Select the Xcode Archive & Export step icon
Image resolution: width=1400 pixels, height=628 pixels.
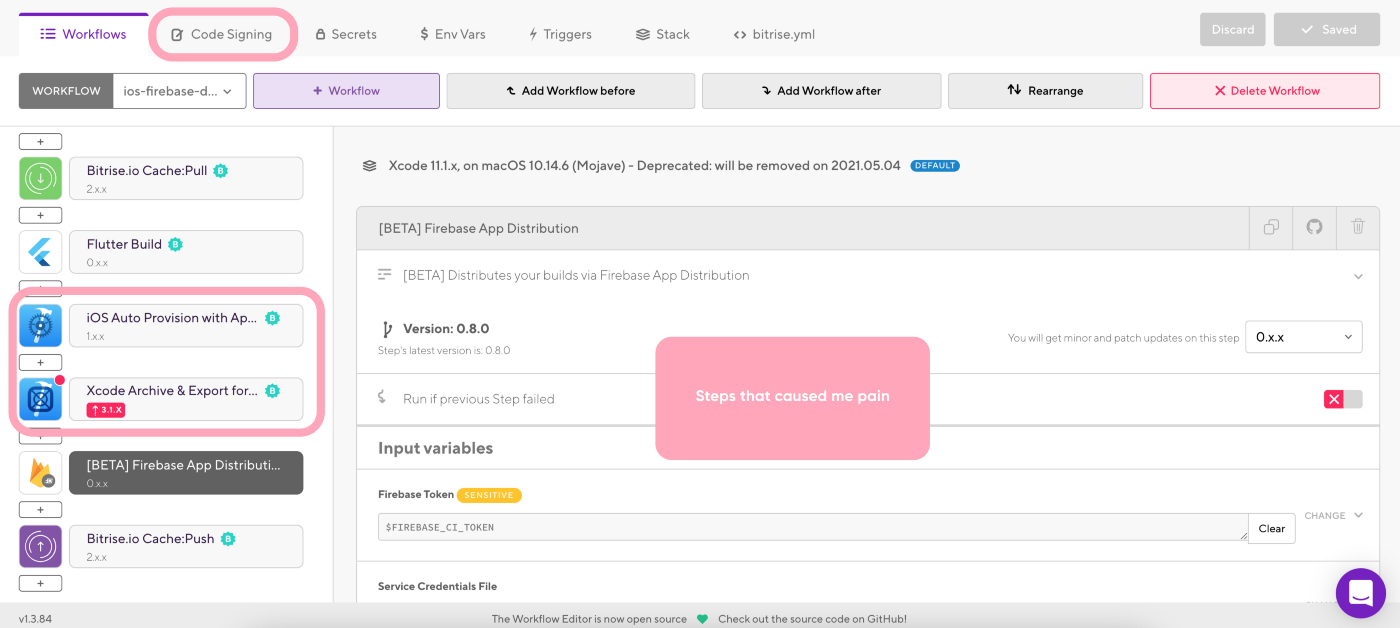tap(40, 398)
